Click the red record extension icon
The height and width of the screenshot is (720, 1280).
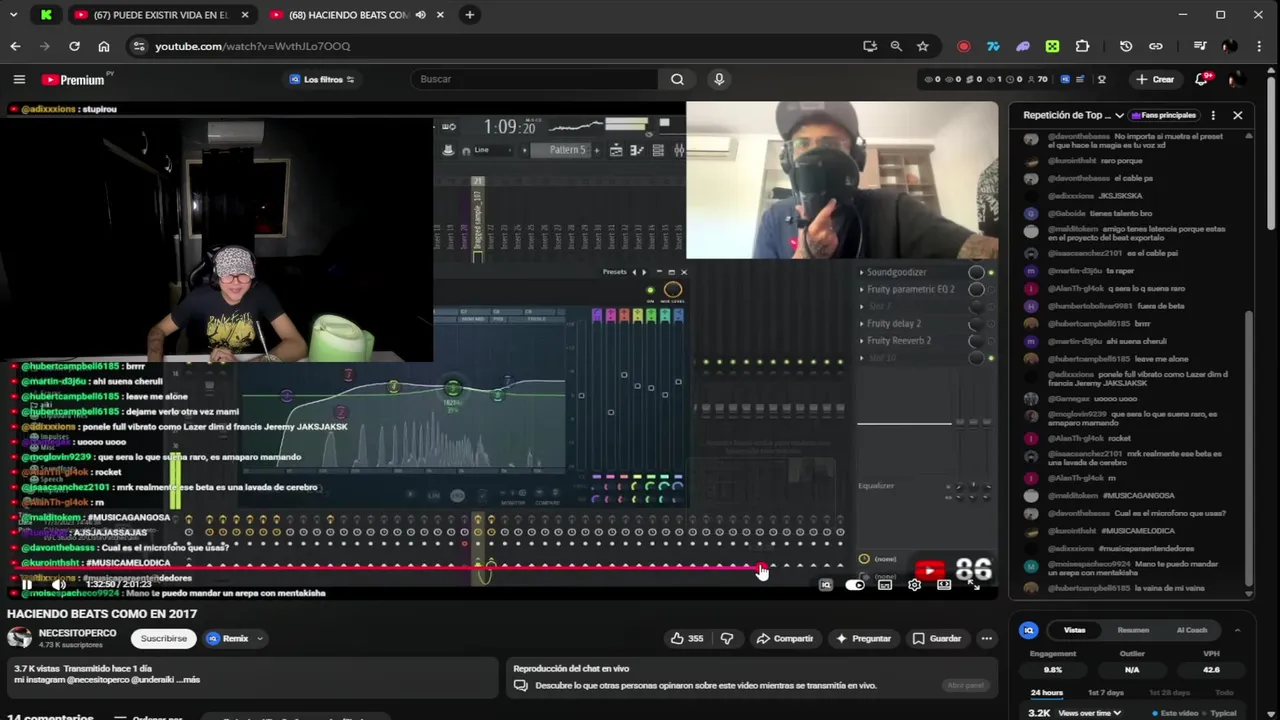coord(963,46)
